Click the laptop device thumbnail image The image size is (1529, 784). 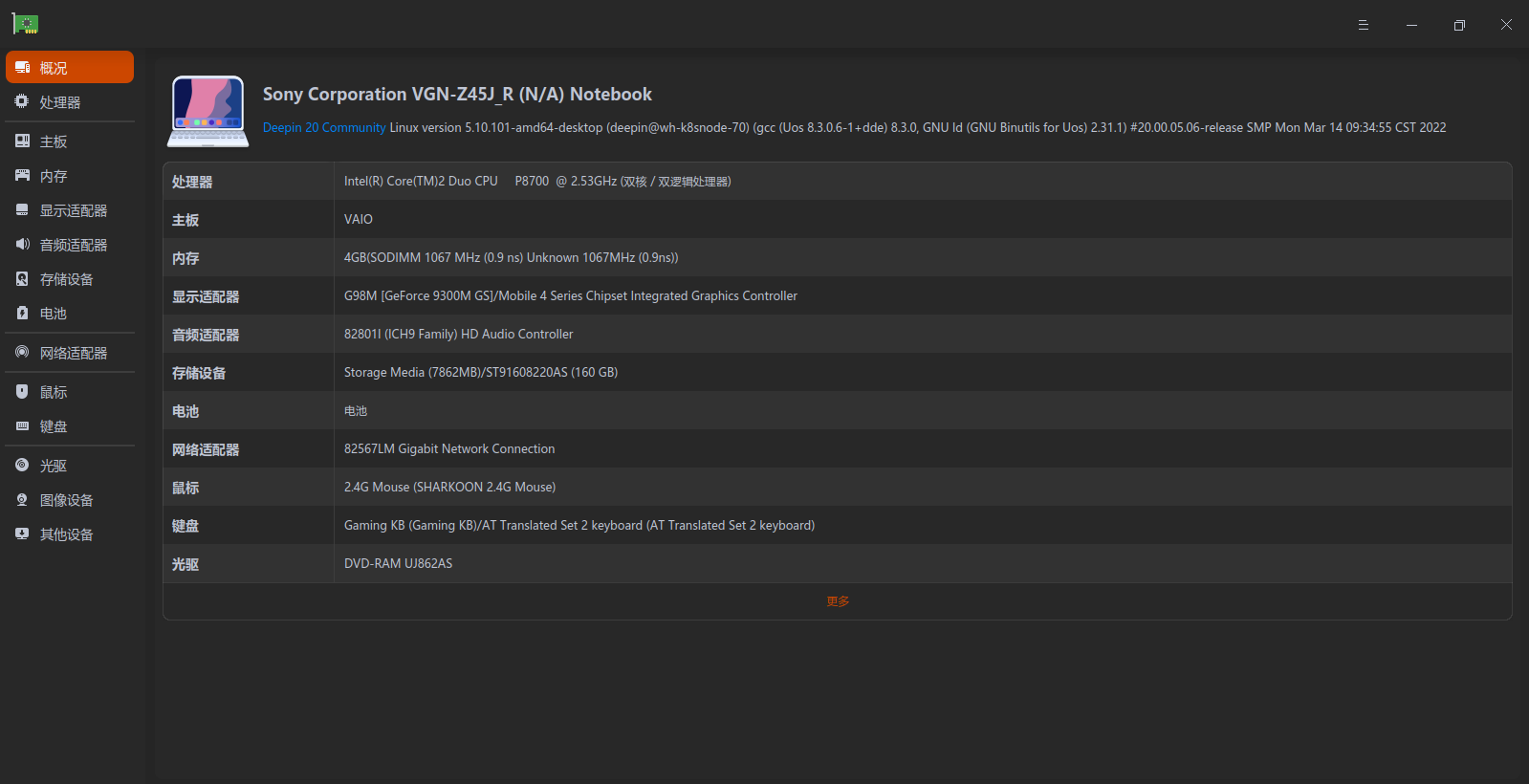coord(208,111)
